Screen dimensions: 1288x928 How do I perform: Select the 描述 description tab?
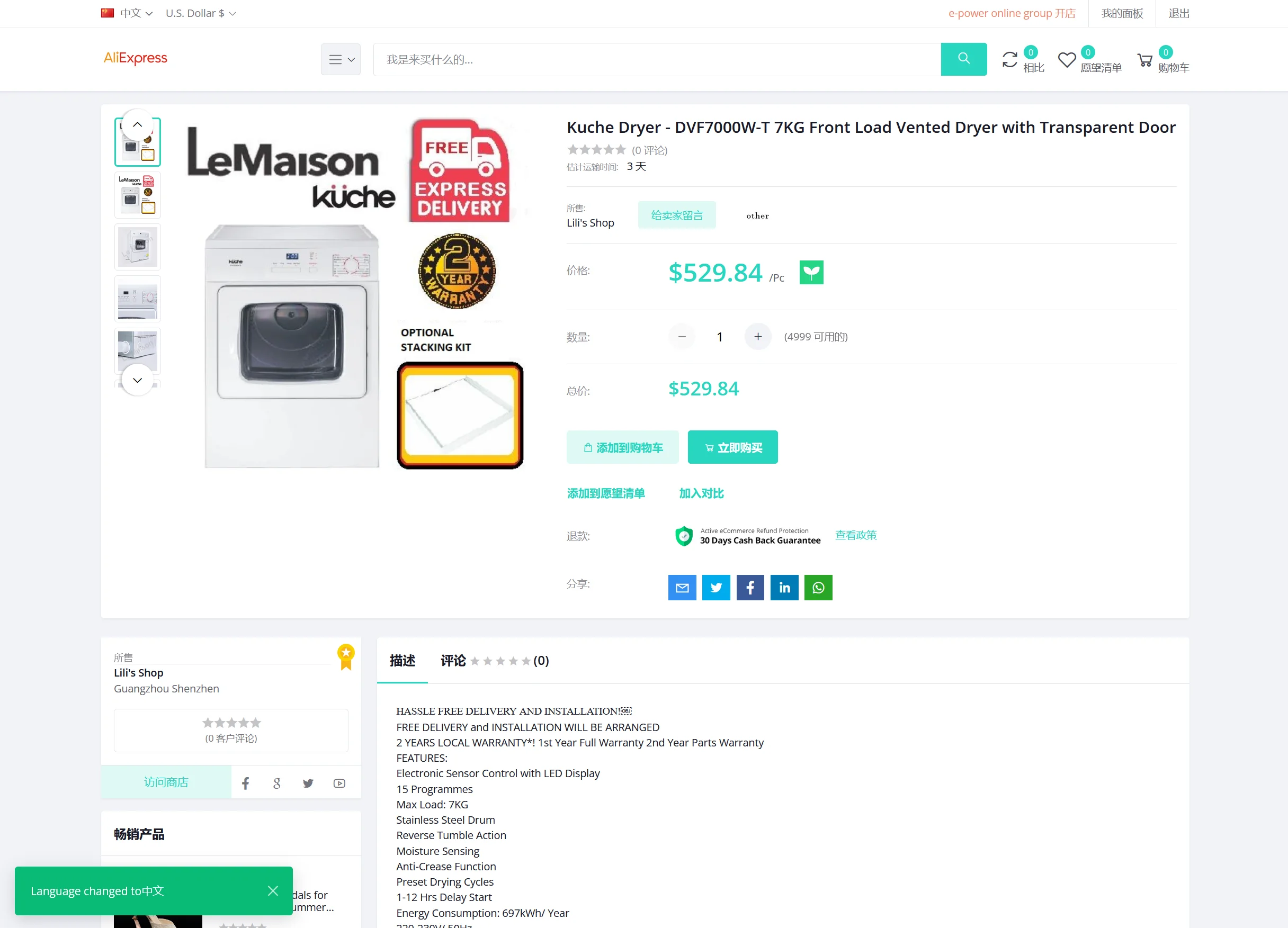coord(402,661)
